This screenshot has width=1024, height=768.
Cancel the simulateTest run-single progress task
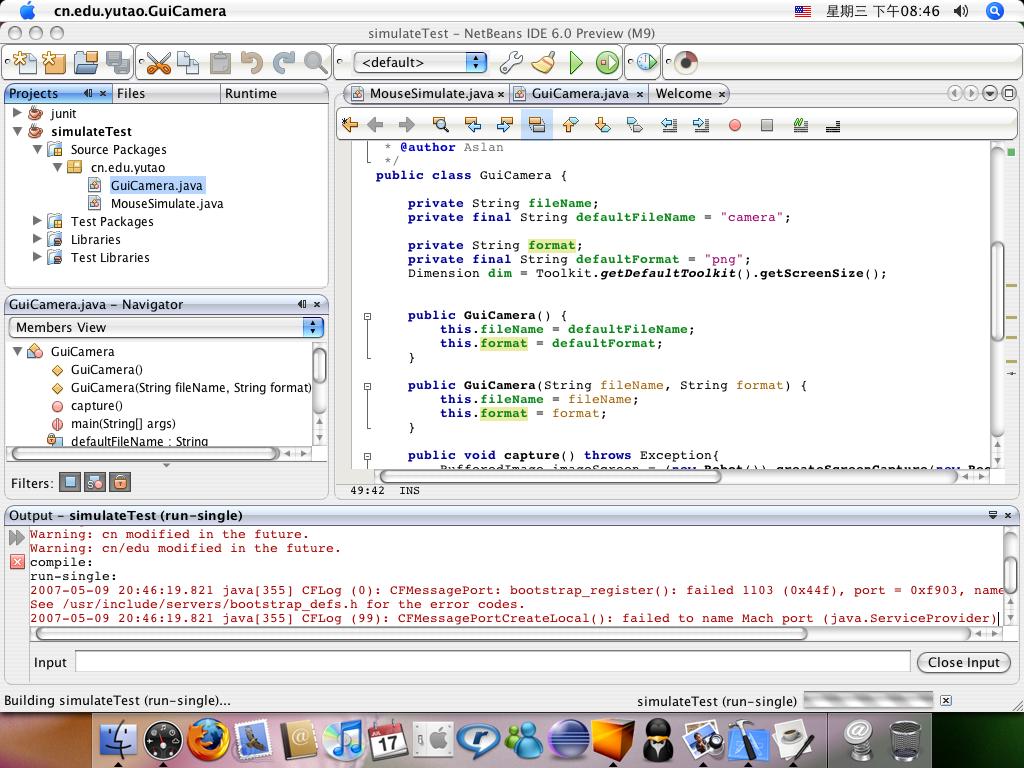click(x=945, y=700)
